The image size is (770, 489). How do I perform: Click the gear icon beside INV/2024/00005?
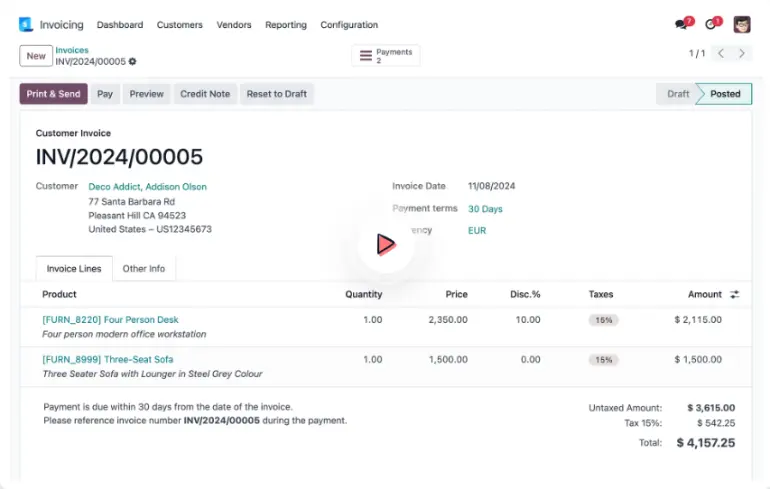click(x=133, y=62)
